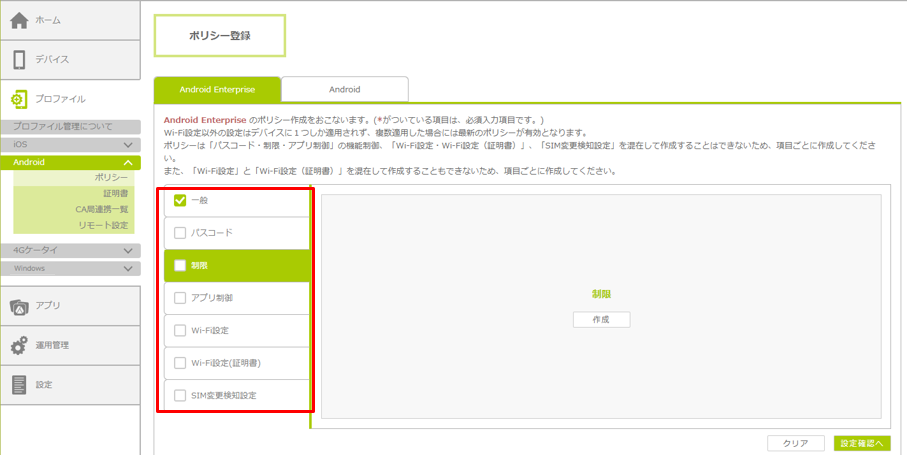Viewport: 907px width, 455px height.
Task: Tick the アプリ制御 checkbox
Action: click(x=180, y=298)
